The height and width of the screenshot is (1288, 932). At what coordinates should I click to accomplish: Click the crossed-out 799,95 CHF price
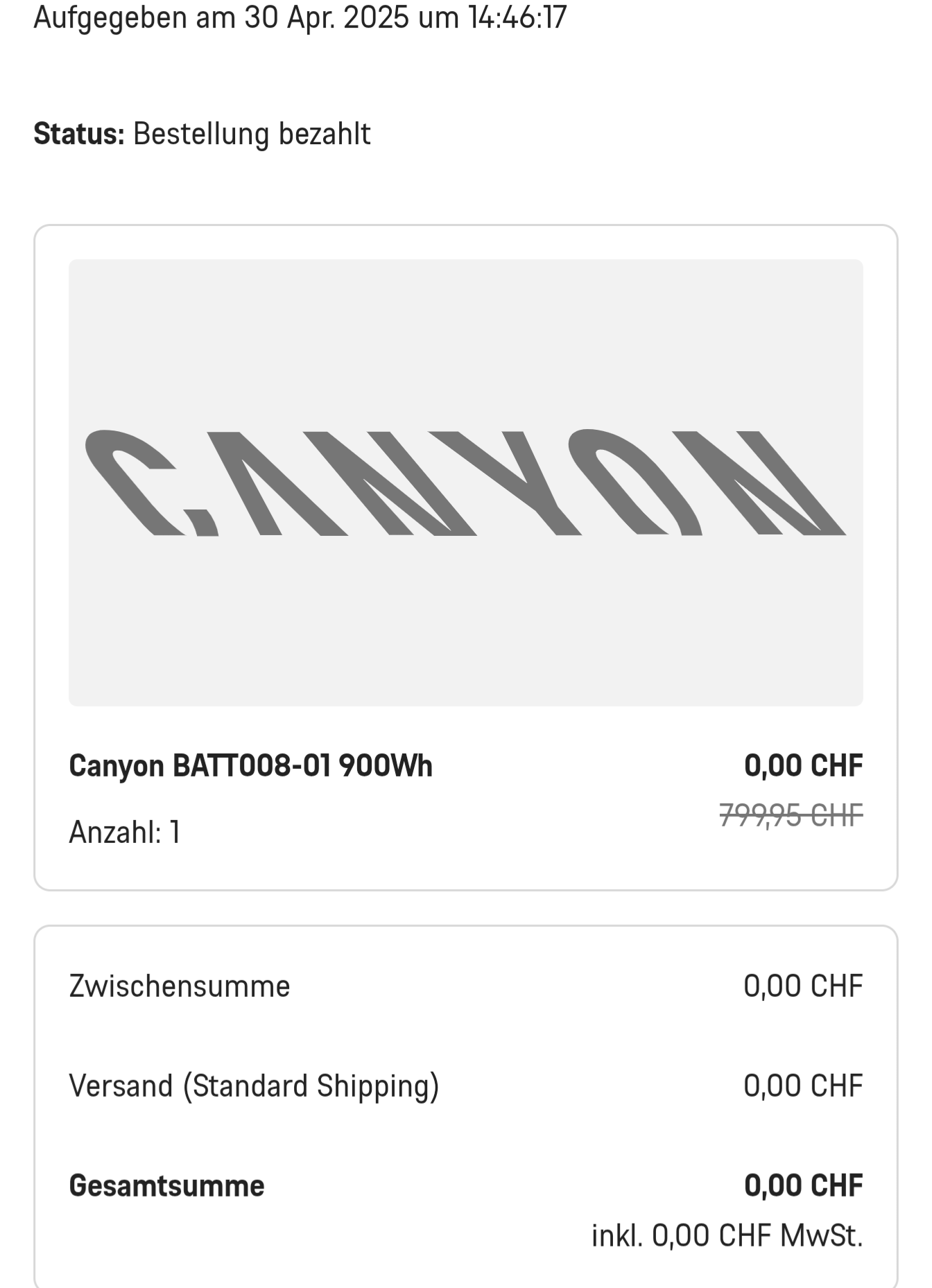[791, 815]
